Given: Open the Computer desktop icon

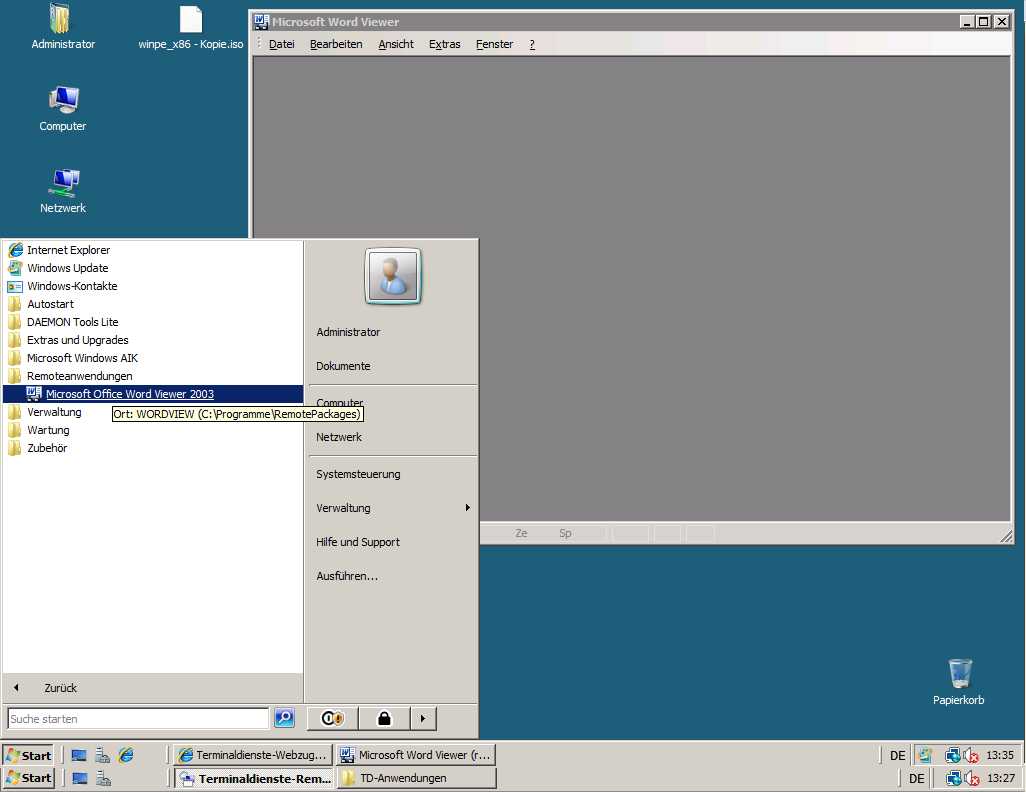Looking at the screenshot, I should click(63, 109).
